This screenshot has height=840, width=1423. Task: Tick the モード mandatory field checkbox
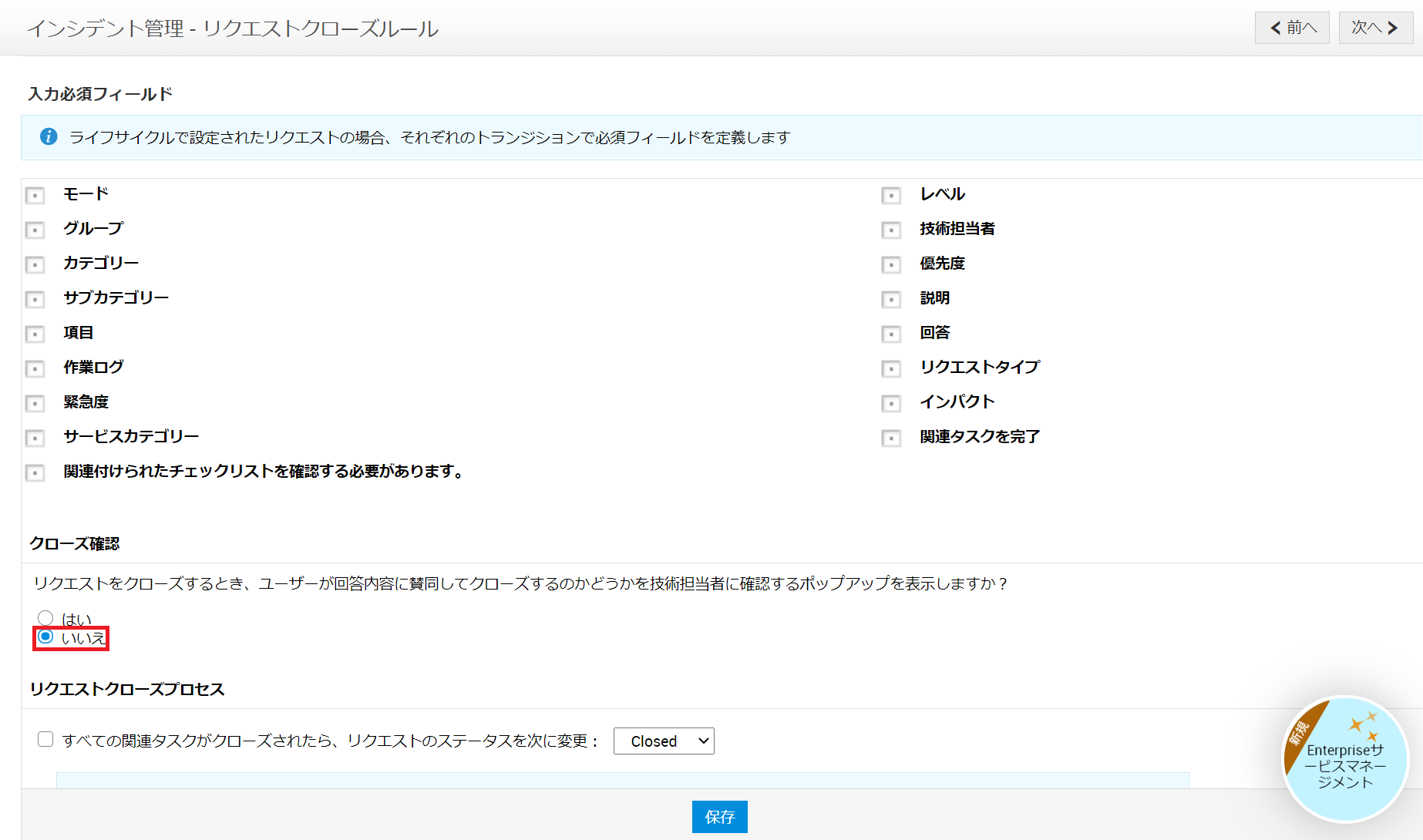click(x=35, y=195)
